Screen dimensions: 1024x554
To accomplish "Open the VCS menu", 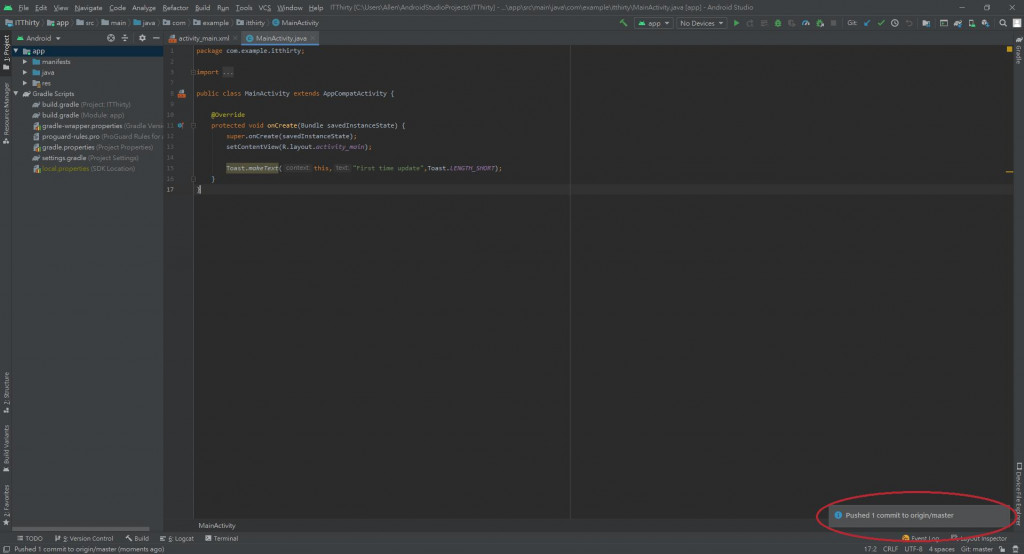I will [x=264, y=8].
